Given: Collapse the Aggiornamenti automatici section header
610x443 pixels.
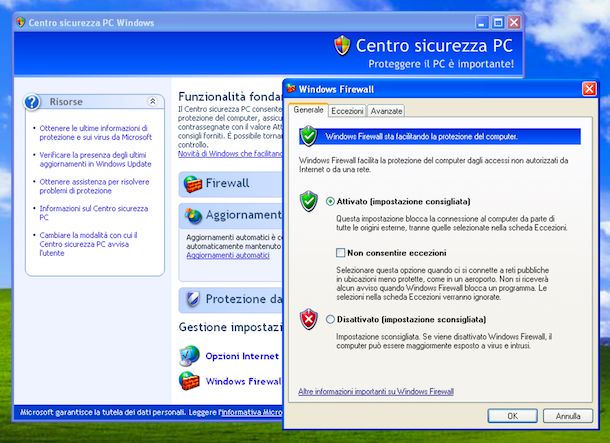Looking at the screenshot, I should click(231, 215).
